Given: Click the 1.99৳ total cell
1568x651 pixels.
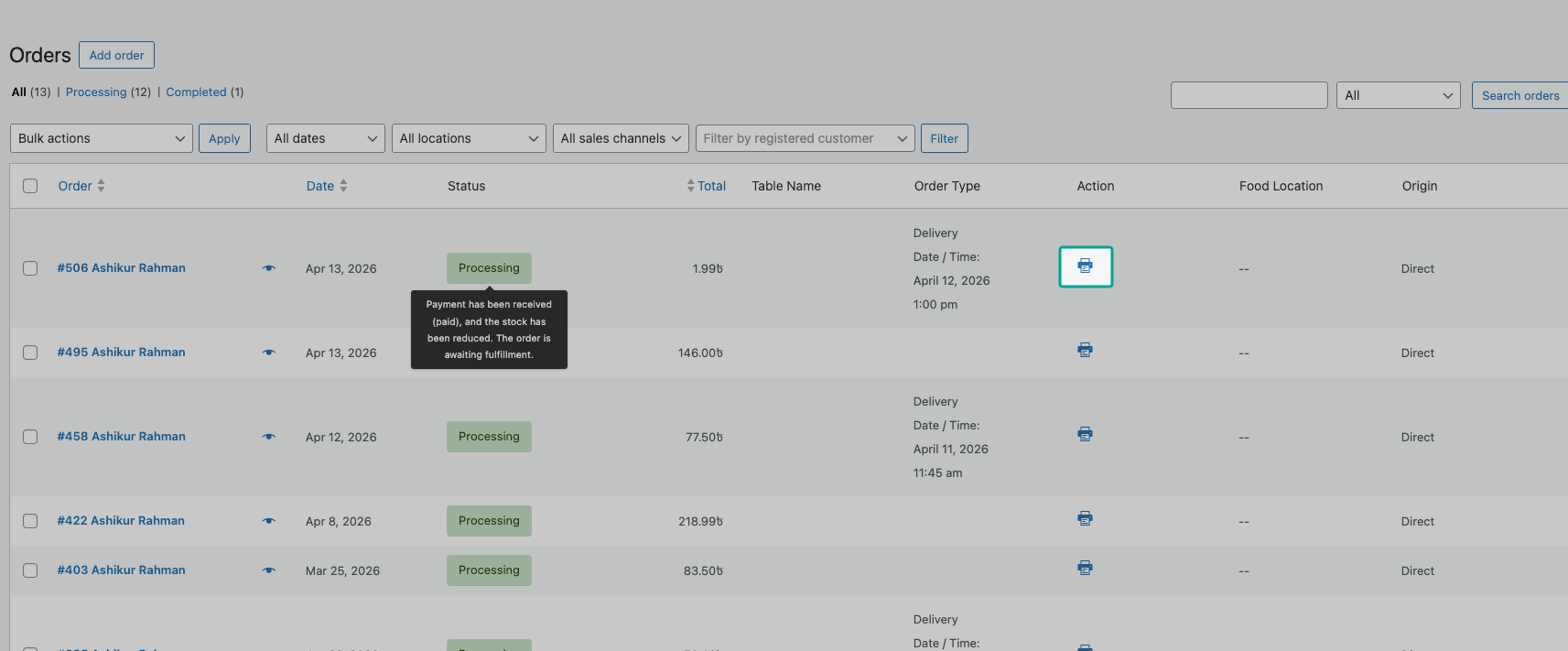Looking at the screenshot, I should pos(708,268).
